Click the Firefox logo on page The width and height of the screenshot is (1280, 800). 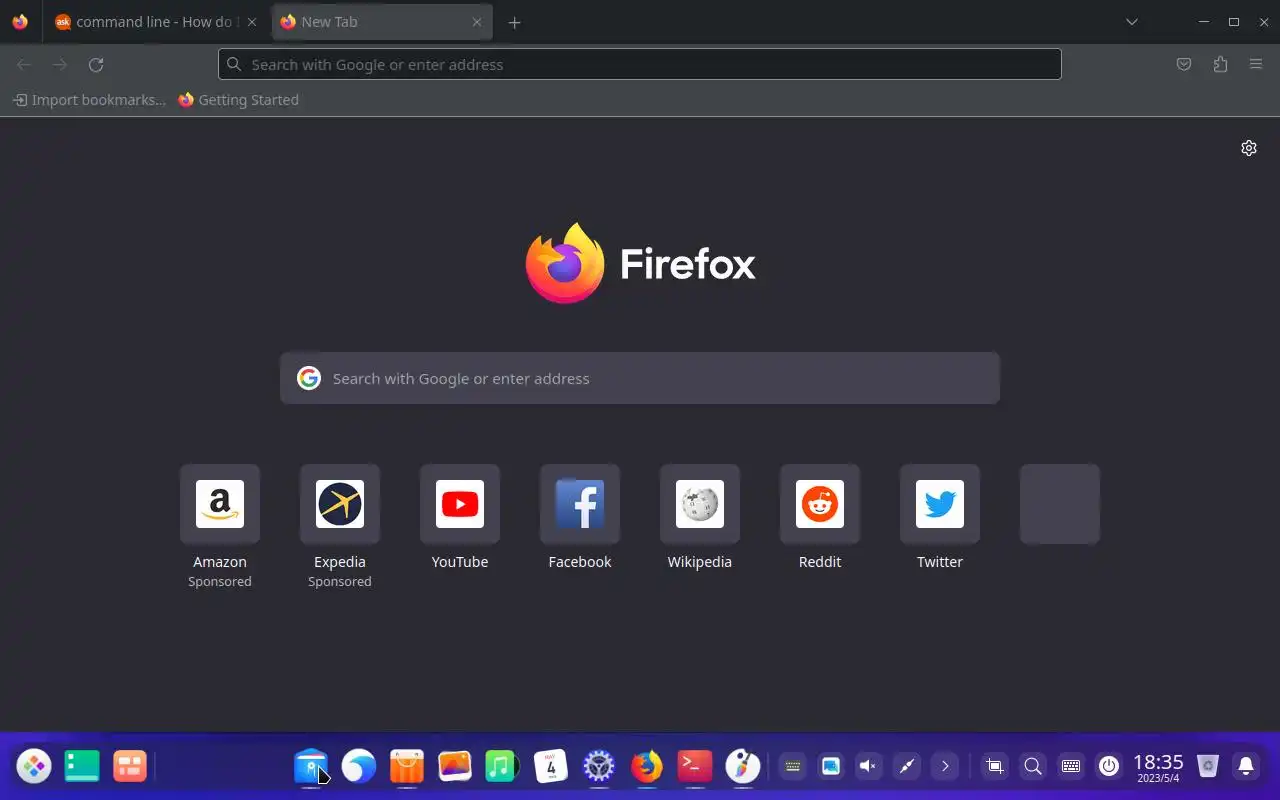pos(640,263)
